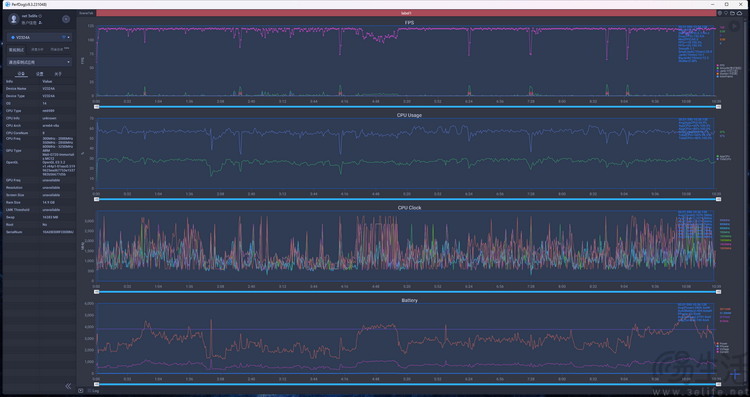This screenshot has height=397, width=750.
Task: Select the SerialNum row
Action: (40, 232)
